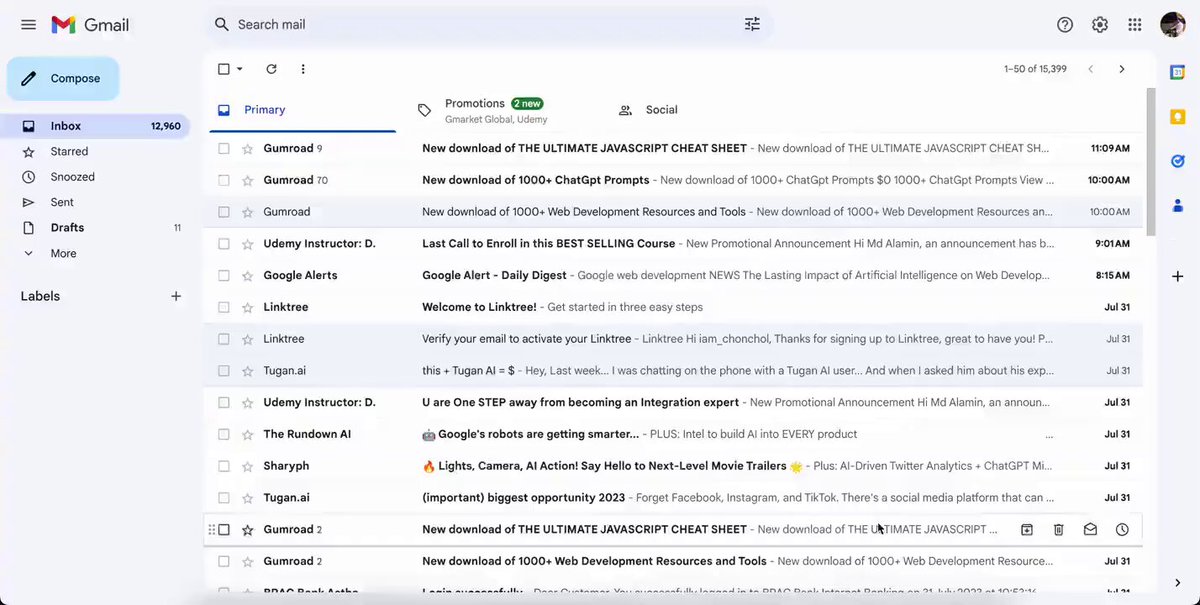1200x605 pixels.
Task: Select the Udemy Last Call email checkbox
Action: [x=224, y=244]
